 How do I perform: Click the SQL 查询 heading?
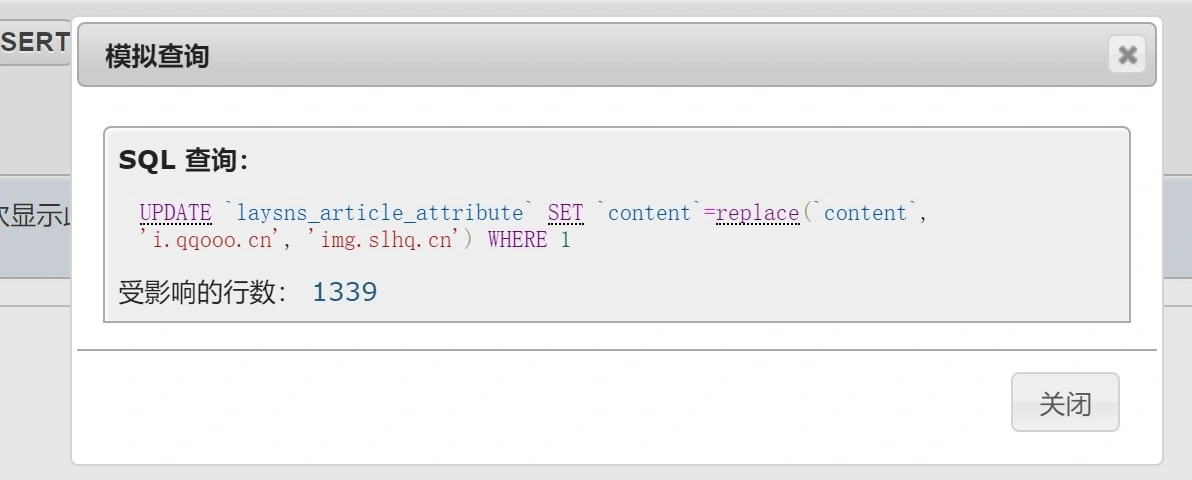[x=183, y=160]
